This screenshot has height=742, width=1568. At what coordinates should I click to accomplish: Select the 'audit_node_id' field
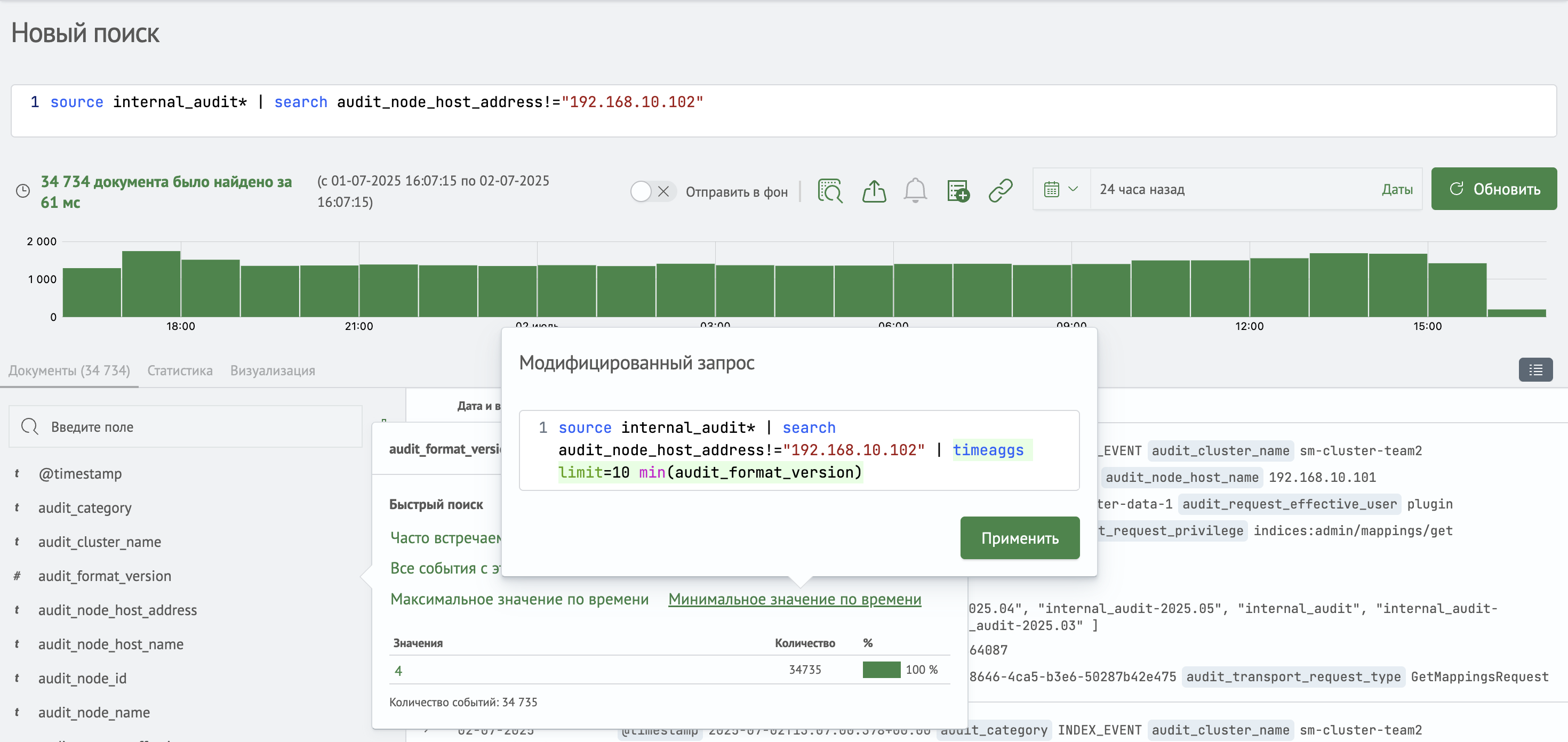(82, 678)
